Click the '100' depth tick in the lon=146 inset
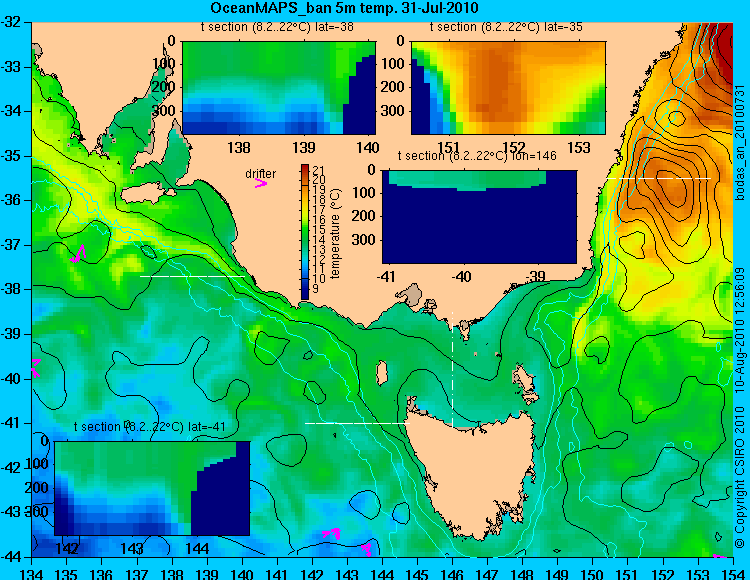This screenshot has height=580, width=750. coord(366,193)
